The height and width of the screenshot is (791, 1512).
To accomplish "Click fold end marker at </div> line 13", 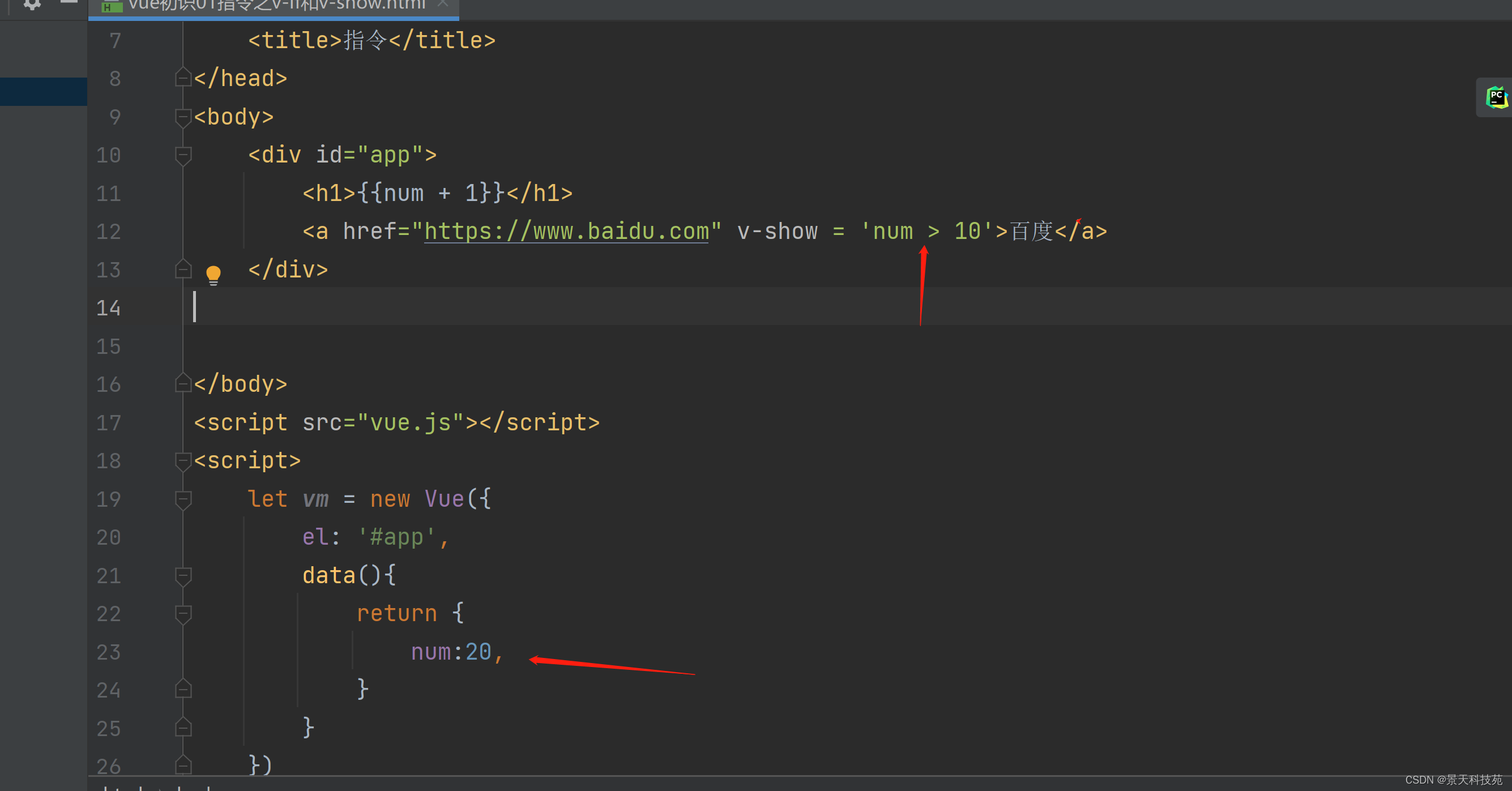I will (183, 270).
